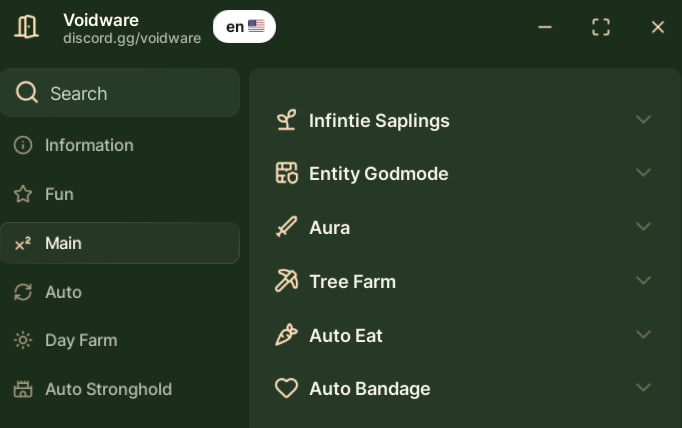Switch to the Fun tab

tap(59, 194)
